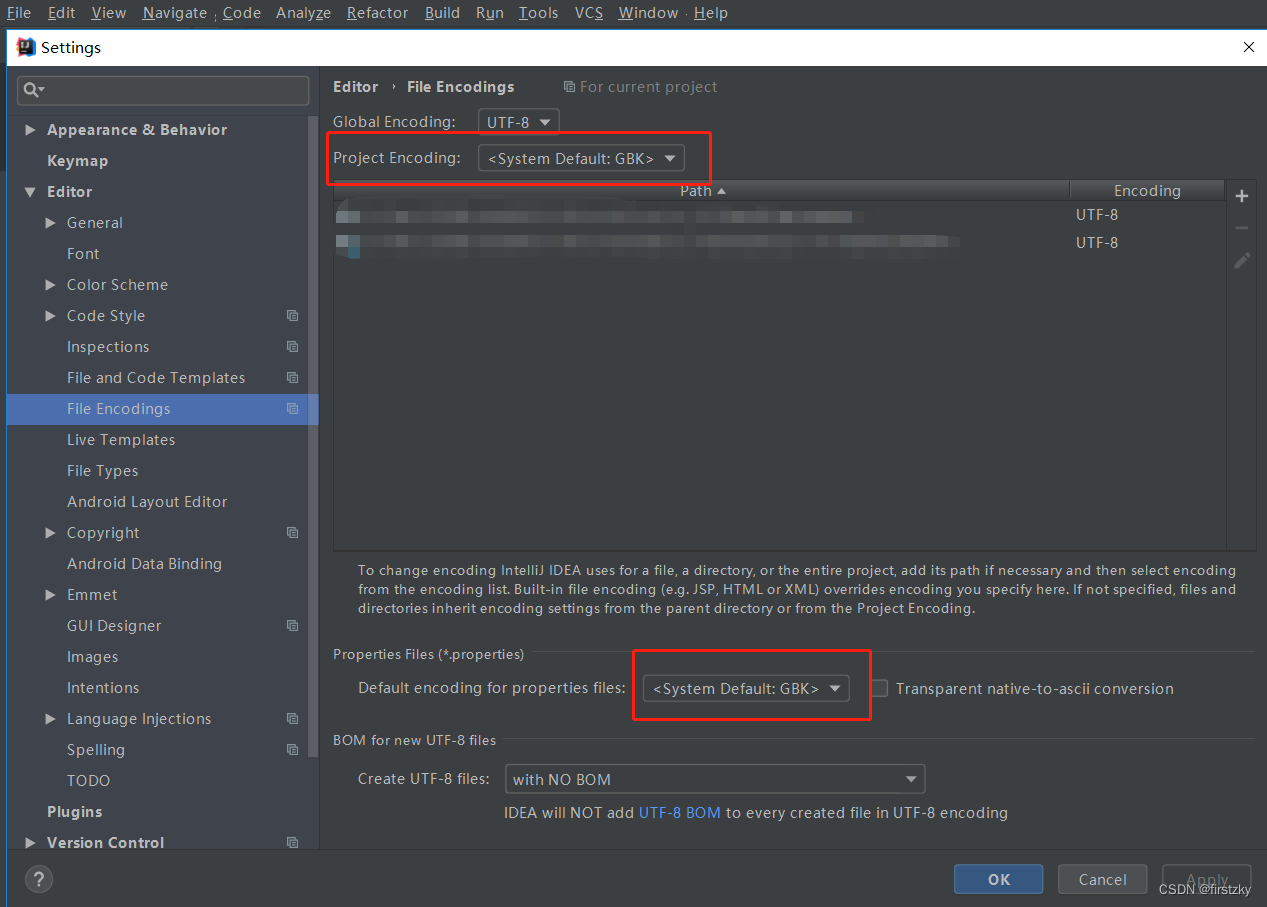The width and height of the screenshot is (1267, 907).
Task: Click project-level icon beside Code Style
Action: pyautogui.click(x=292, y=316)
